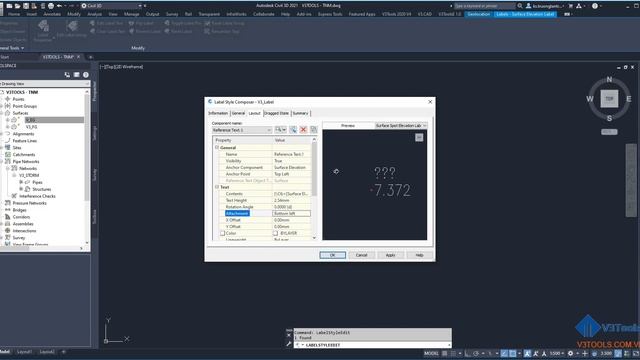Viewport: 640px width, 360px height.
Task: Click the first Toolspace toolbar icon
Action: click(67, 75)
